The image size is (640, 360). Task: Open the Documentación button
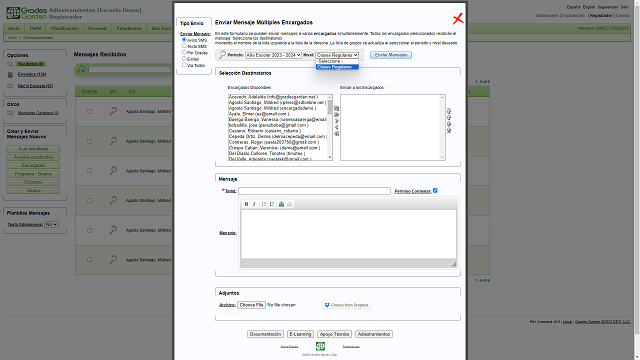point(265,334)
